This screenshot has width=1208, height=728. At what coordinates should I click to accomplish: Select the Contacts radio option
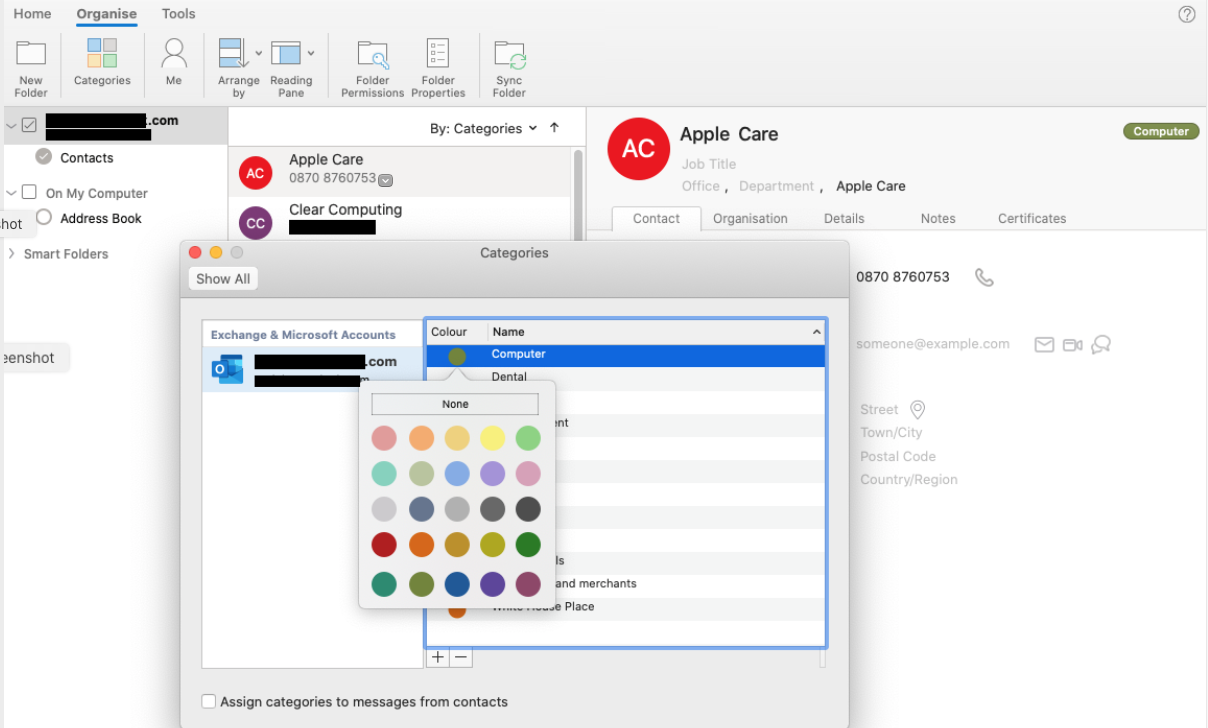coord(43,156)
